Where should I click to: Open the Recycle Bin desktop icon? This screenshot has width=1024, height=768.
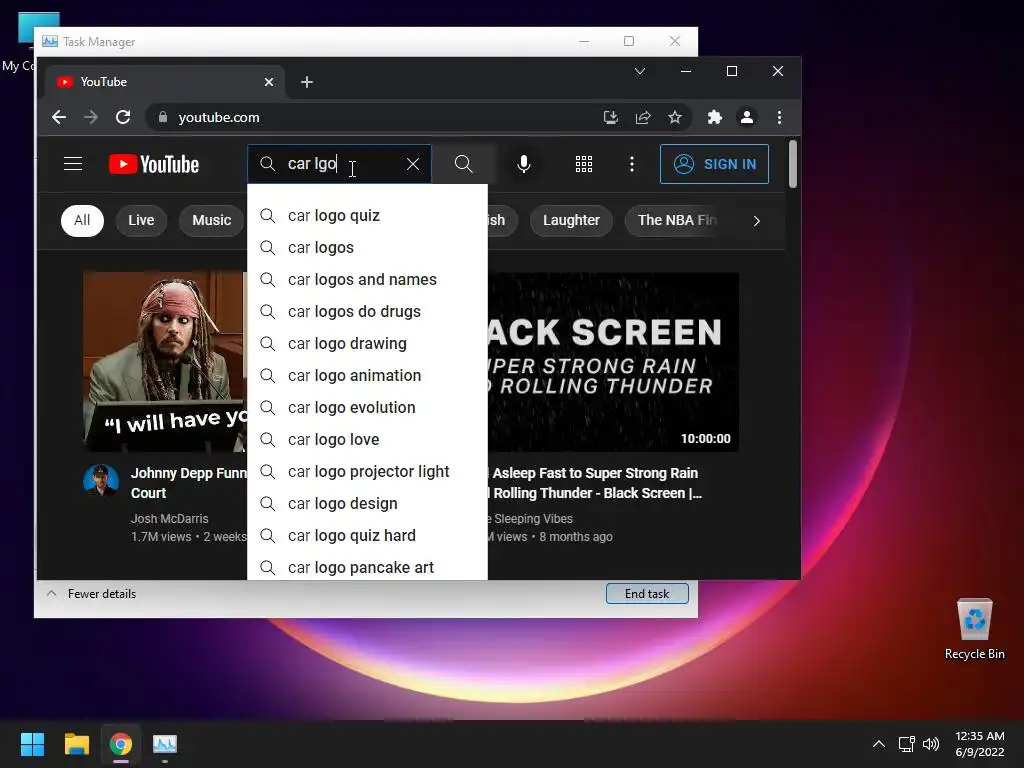tap(974, 629)
